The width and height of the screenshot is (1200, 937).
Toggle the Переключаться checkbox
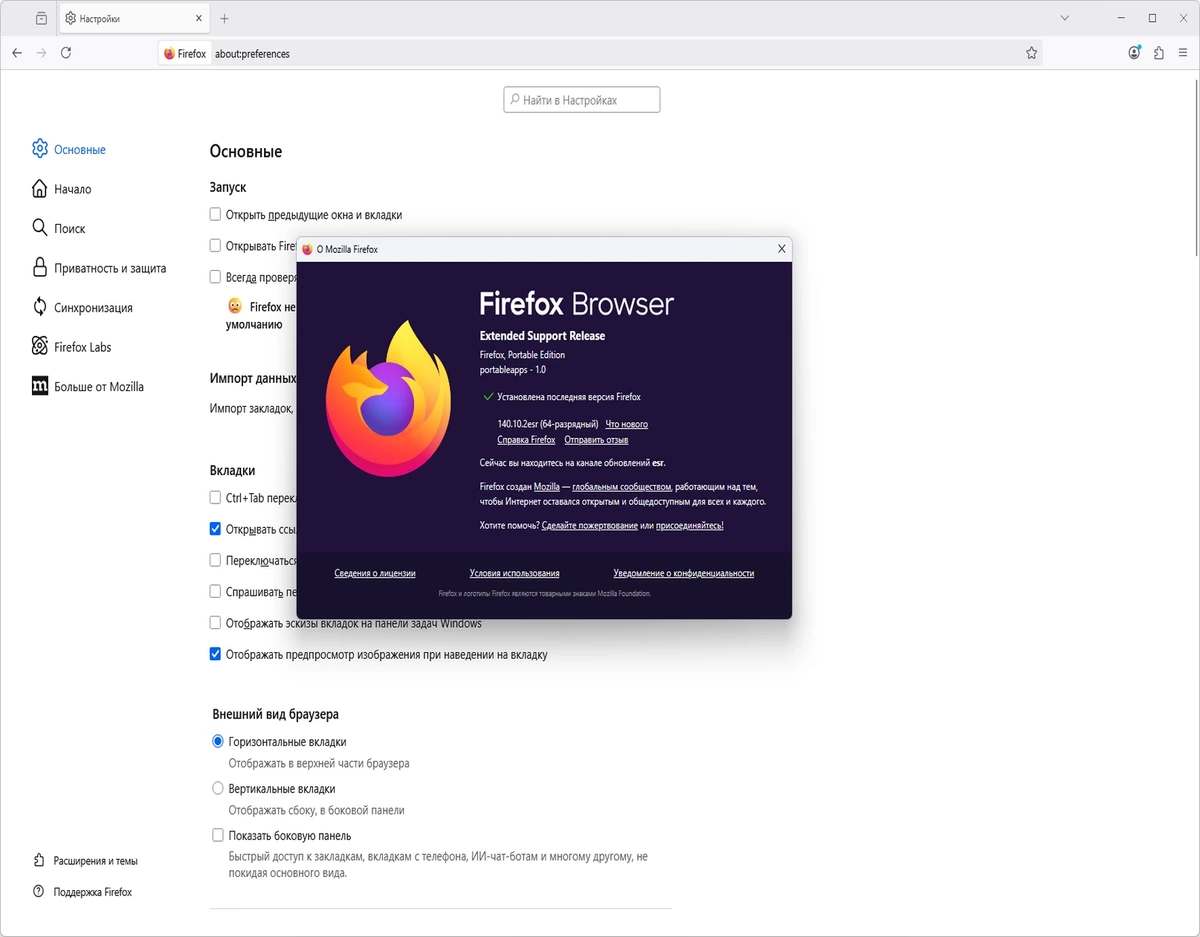tap(215, 560)
